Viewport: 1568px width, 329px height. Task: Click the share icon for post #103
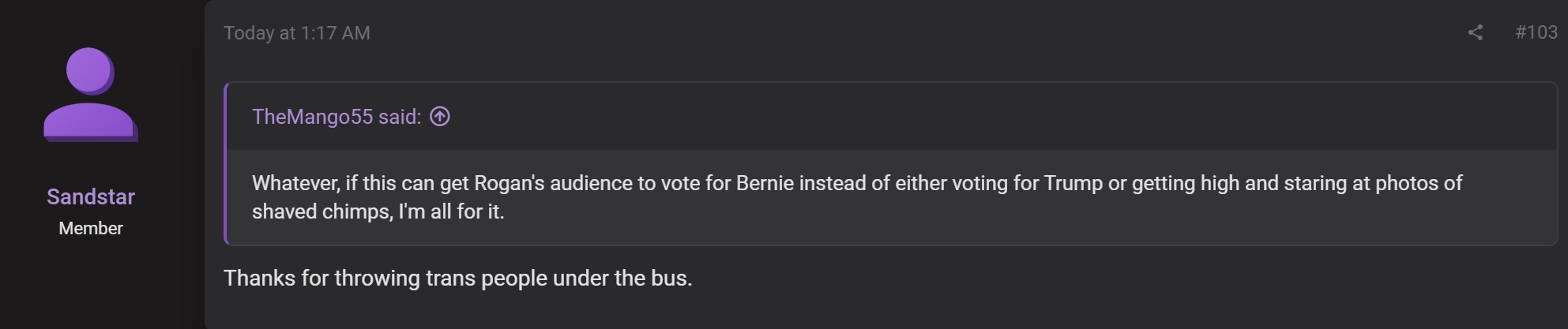(x=1475, y=32)
